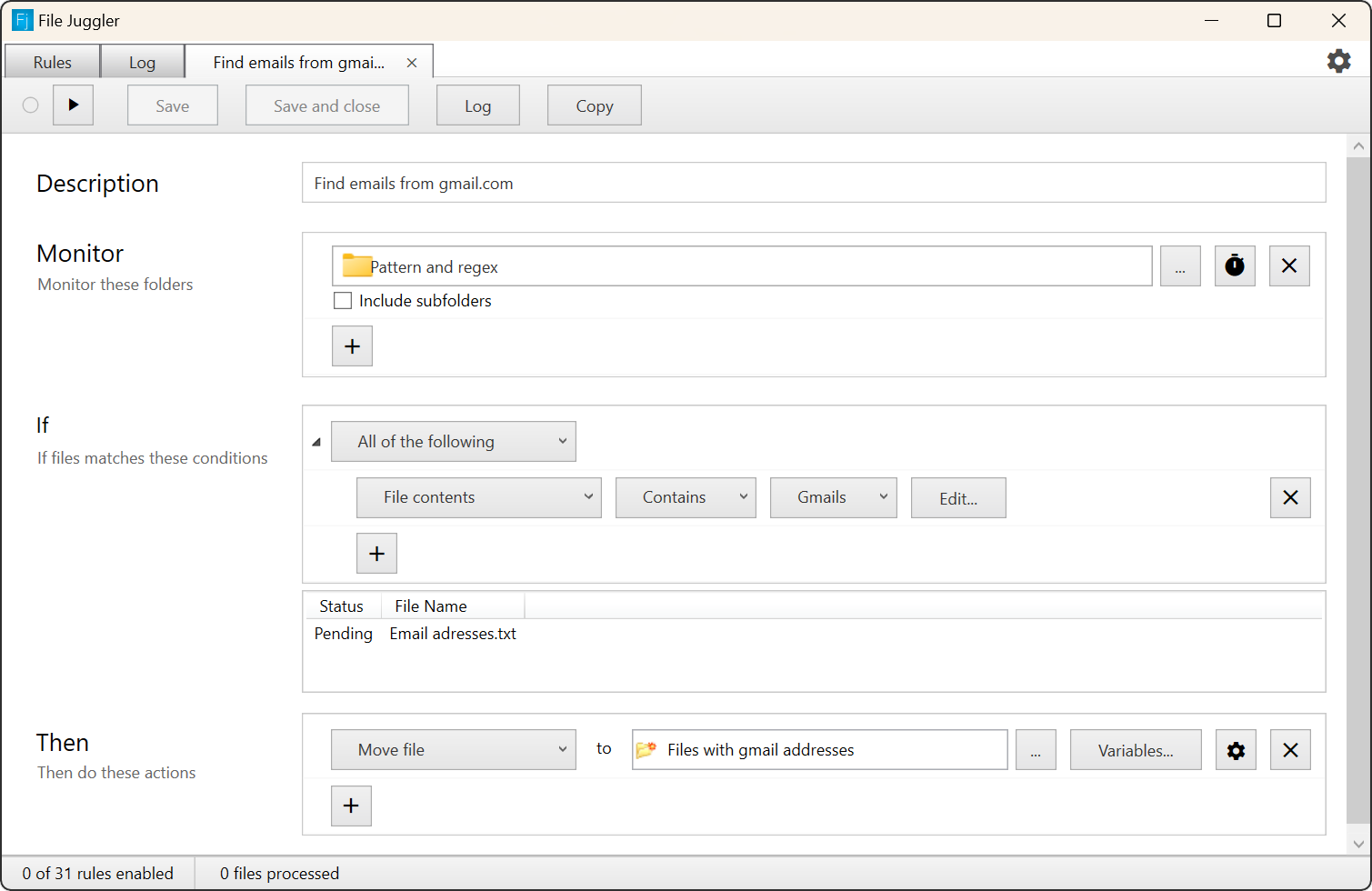The width and height of the screenshot is (1372, 891).
Task: Open the rule Log from toolbar
Action: tap(478, 105)
